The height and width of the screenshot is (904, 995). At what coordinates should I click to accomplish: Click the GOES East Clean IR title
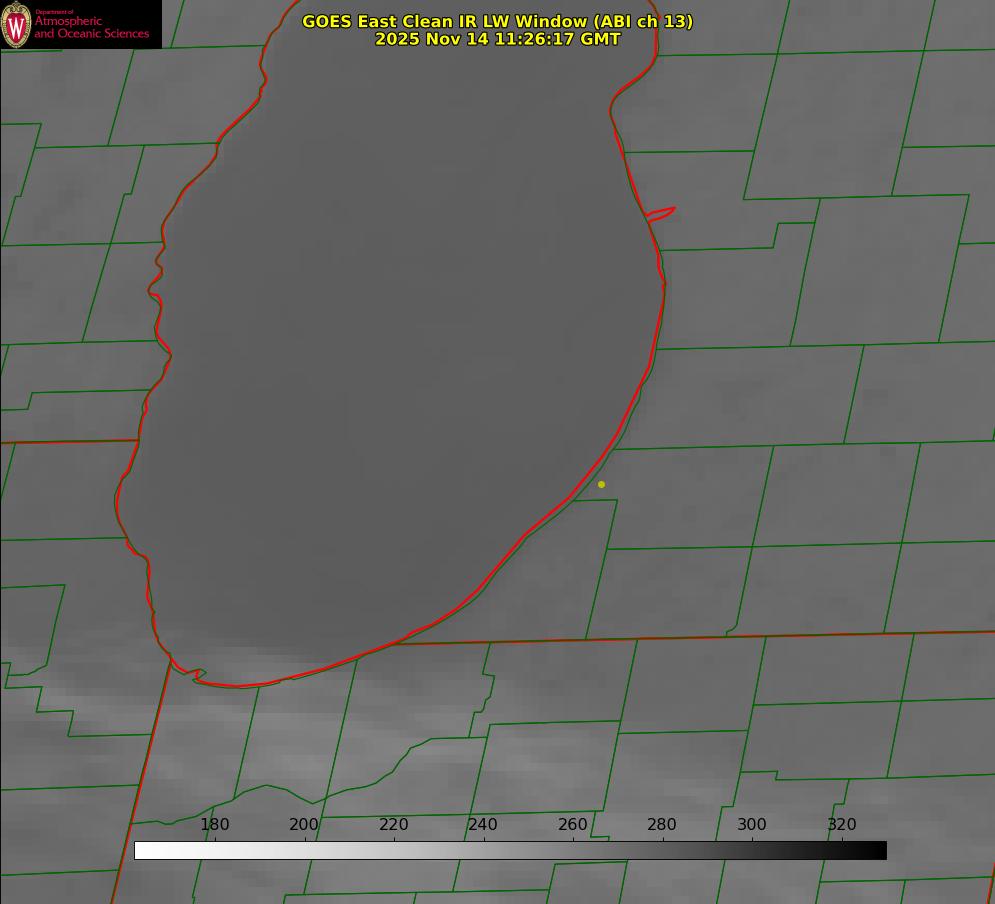(x=497, y=21)
